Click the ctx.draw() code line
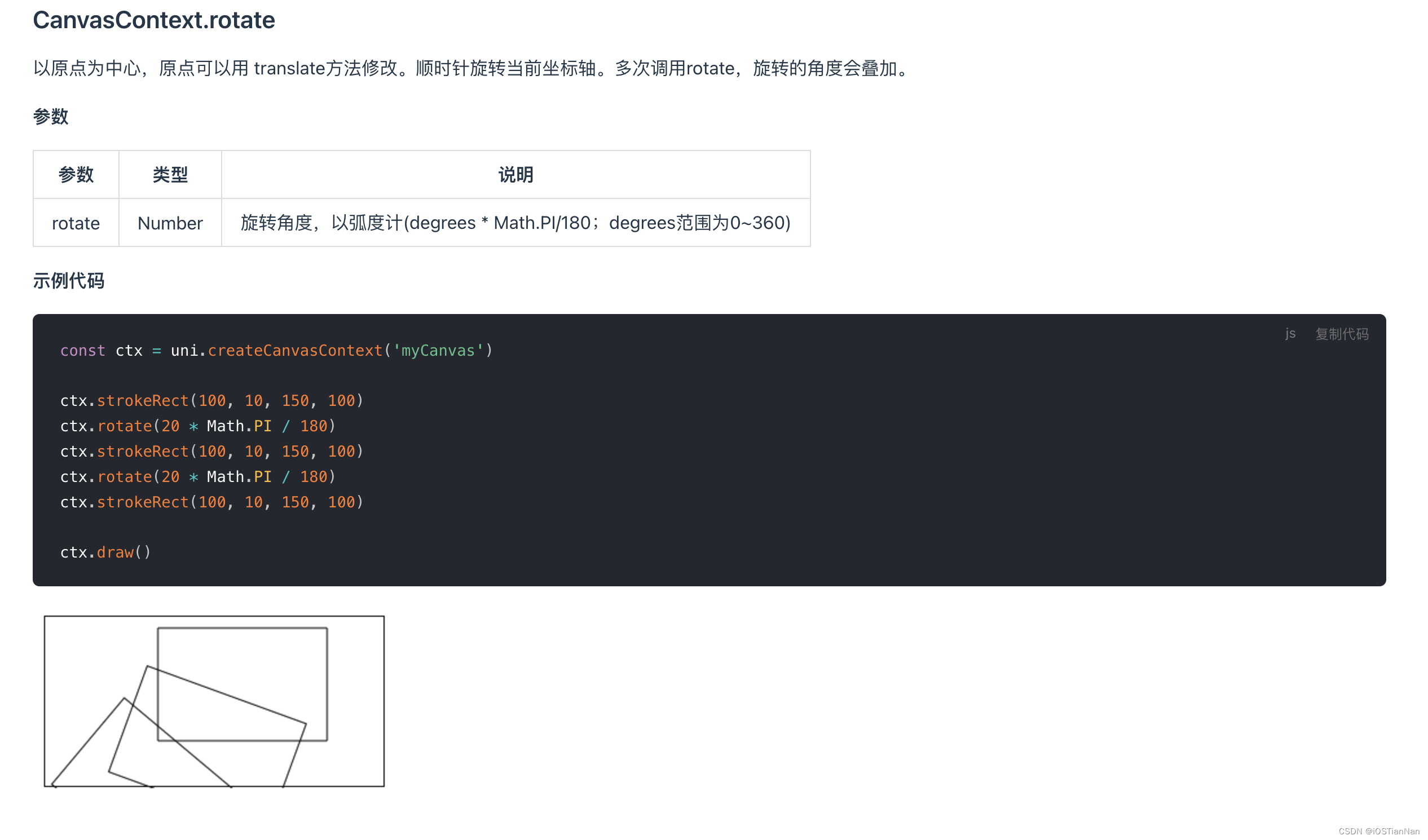 [105, 553]
